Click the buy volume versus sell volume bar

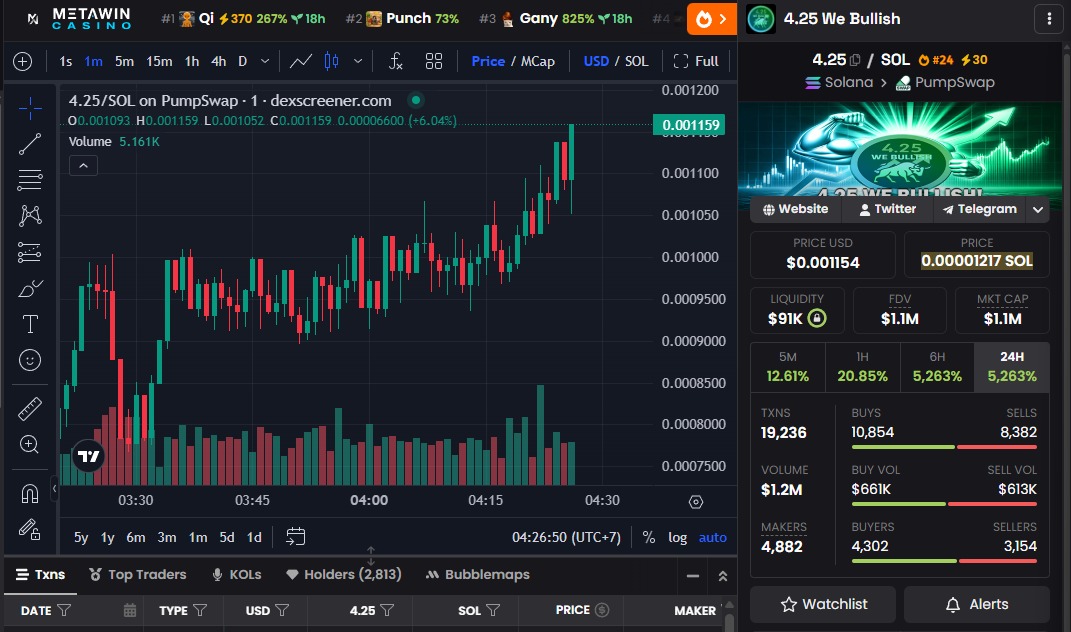coord(944,504)
